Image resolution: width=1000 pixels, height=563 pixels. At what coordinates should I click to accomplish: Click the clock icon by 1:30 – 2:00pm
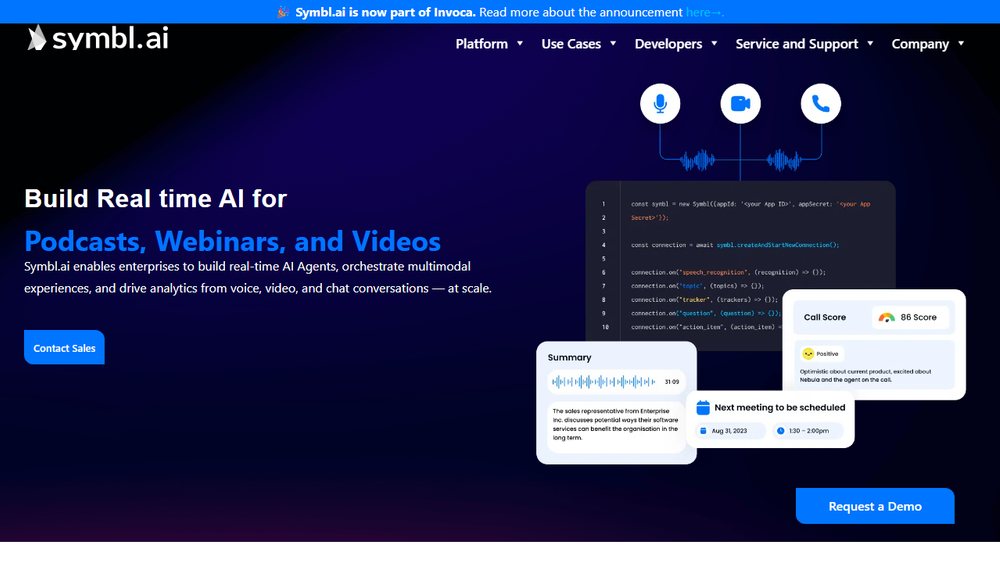tap(781, 431)
